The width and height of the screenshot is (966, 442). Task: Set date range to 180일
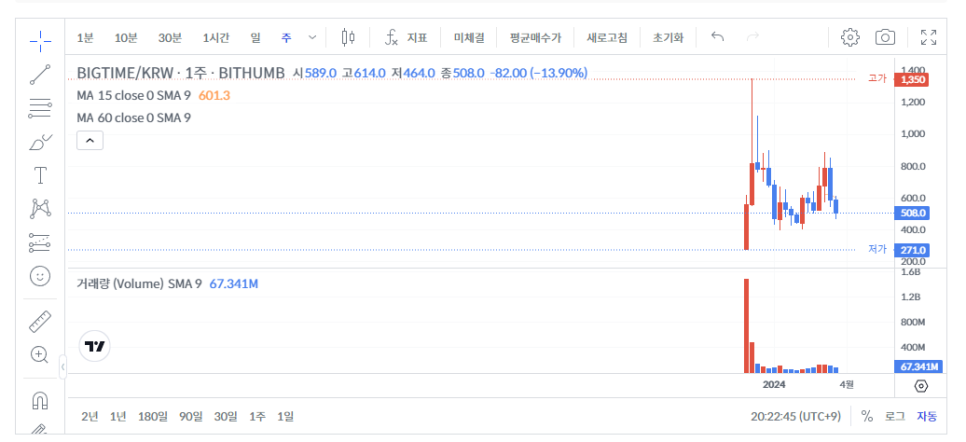tap(153, 417)
